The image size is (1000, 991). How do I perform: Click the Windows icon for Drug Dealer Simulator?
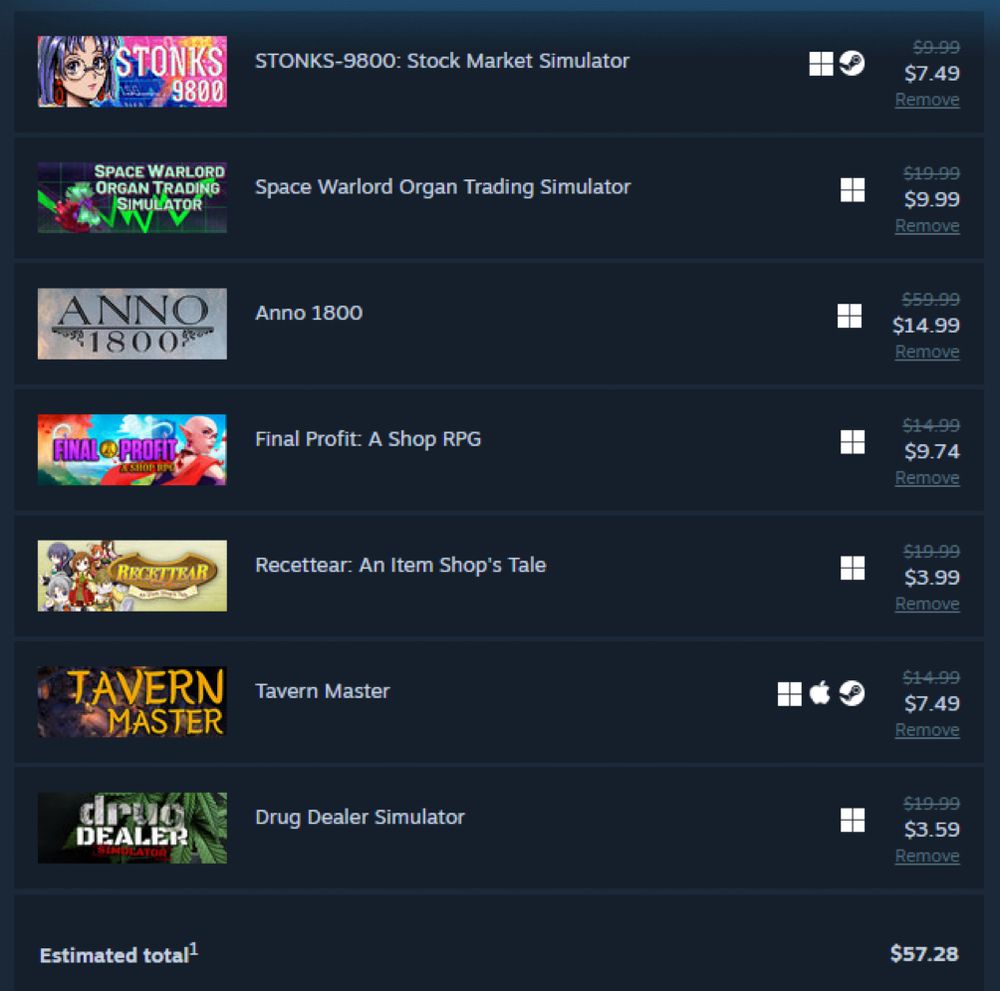click(x=852, y=820)
